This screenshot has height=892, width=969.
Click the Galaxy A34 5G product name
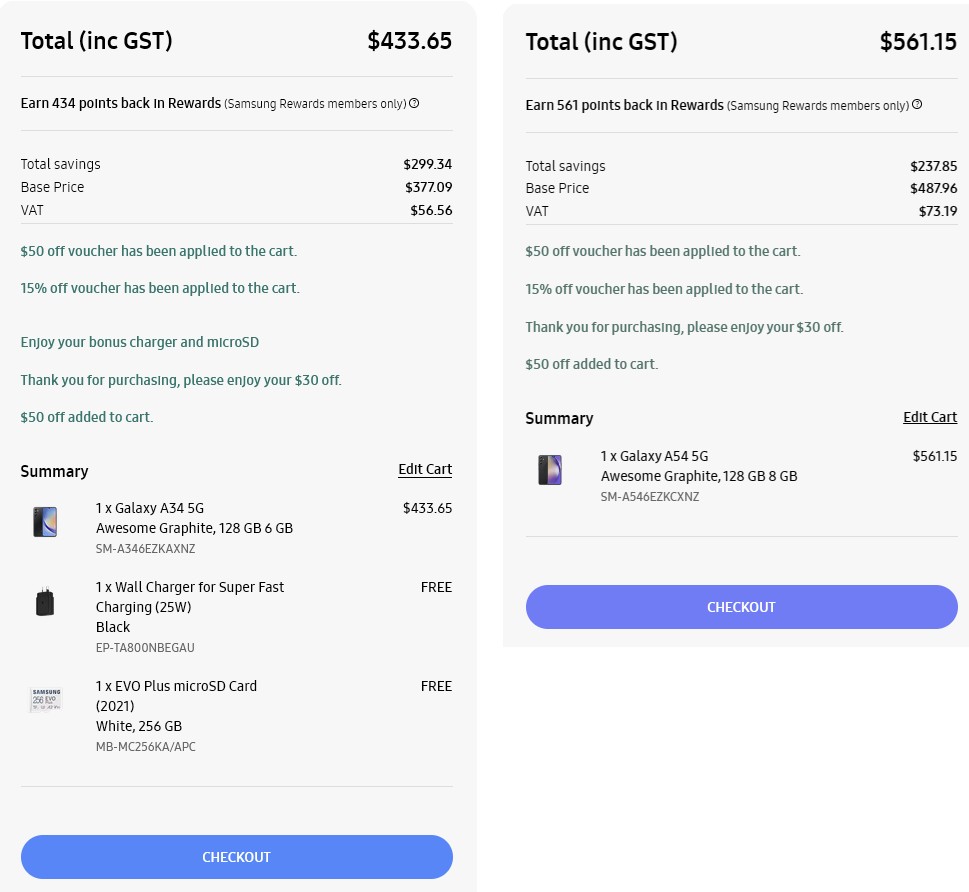point(150,508)
